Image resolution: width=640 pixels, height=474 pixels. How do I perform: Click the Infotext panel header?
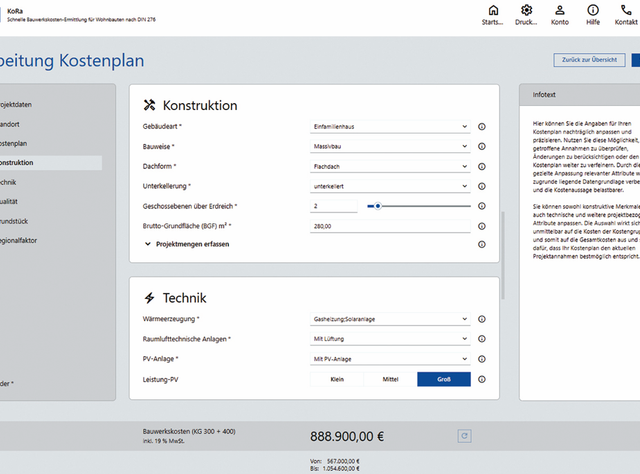[x=580, y=95]
